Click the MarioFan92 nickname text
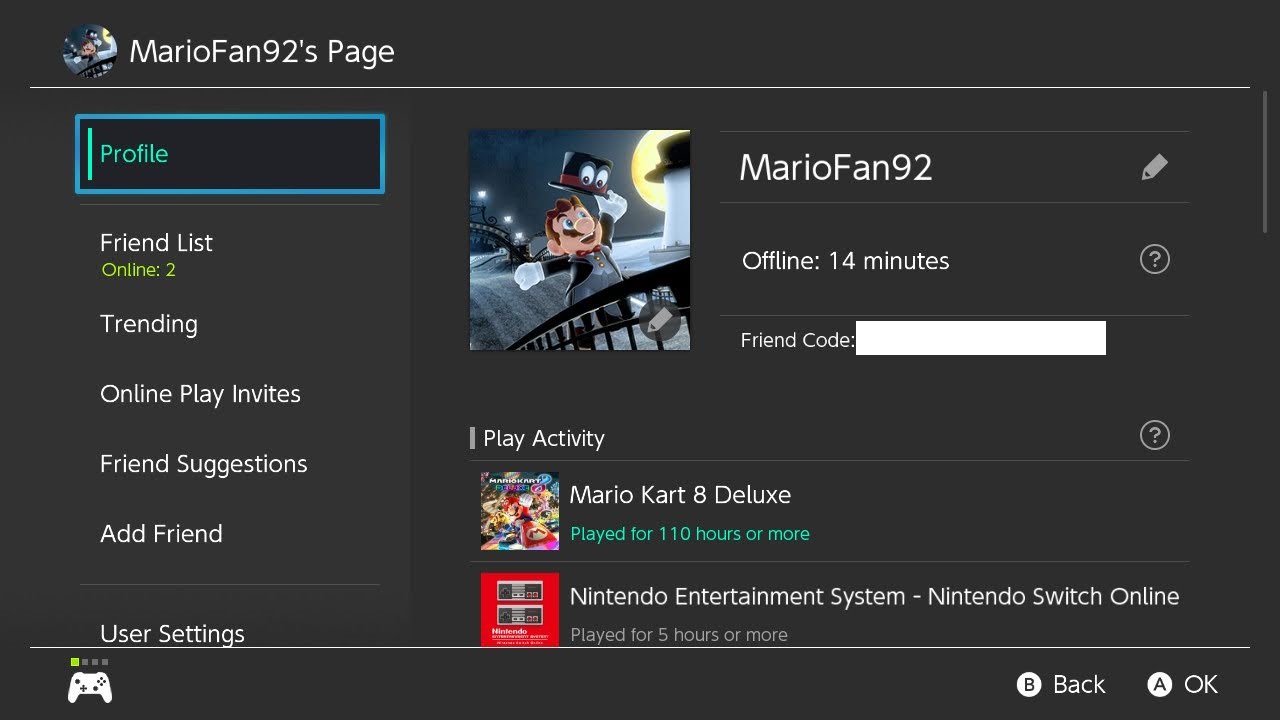This screenshot has width=1280, height=720. pos(836,167)
